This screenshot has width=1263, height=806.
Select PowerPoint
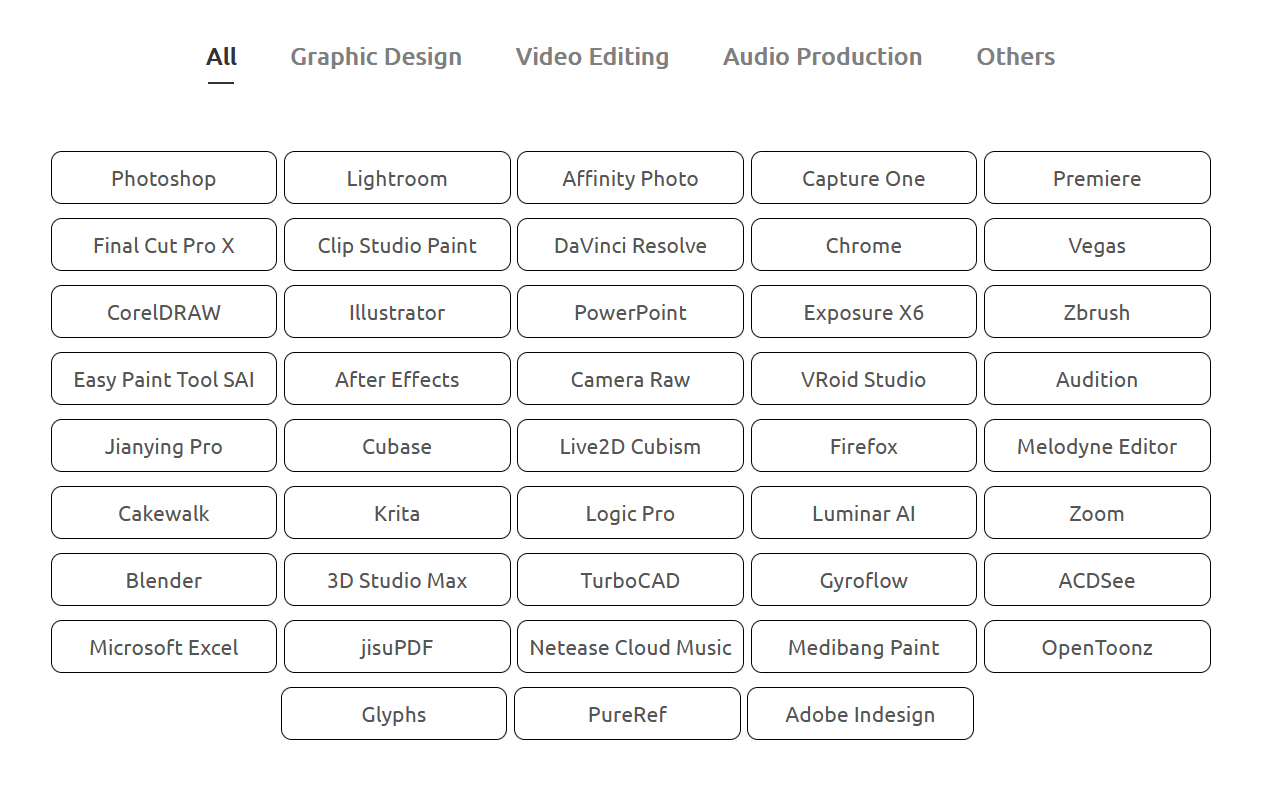point(630,312)
